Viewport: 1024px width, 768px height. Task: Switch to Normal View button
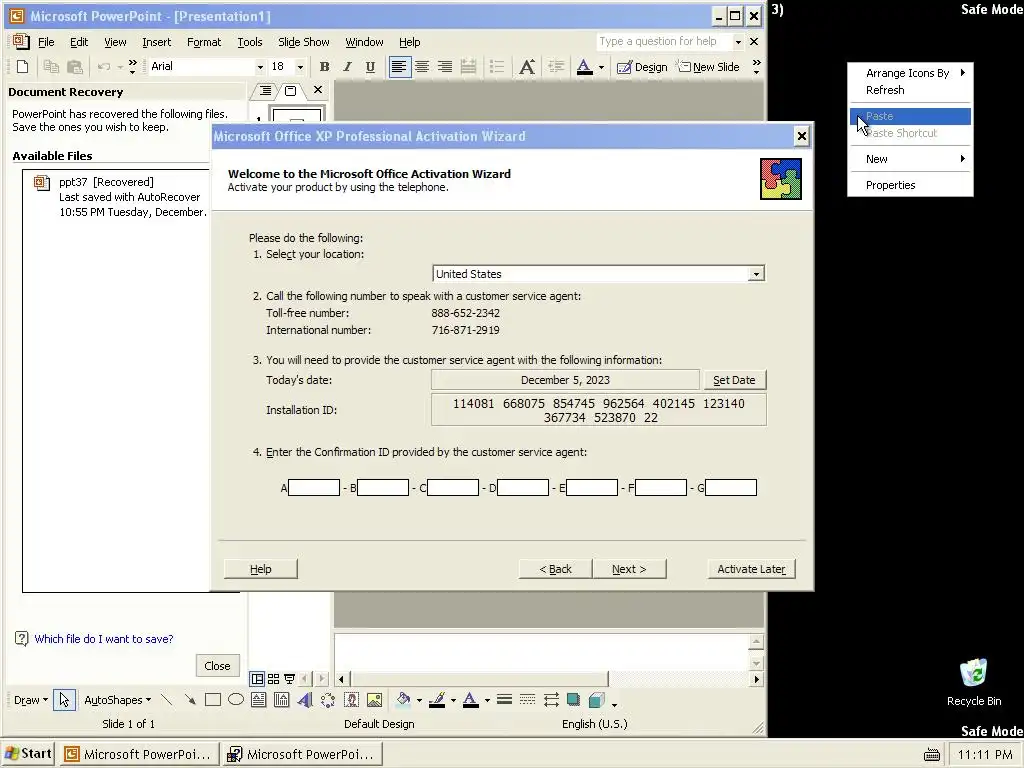(257, 679)
